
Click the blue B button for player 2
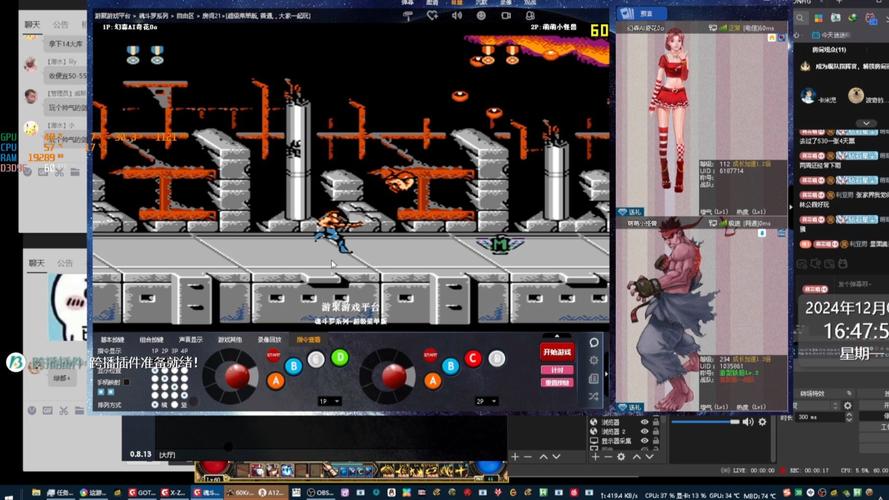tap(450, 366)
